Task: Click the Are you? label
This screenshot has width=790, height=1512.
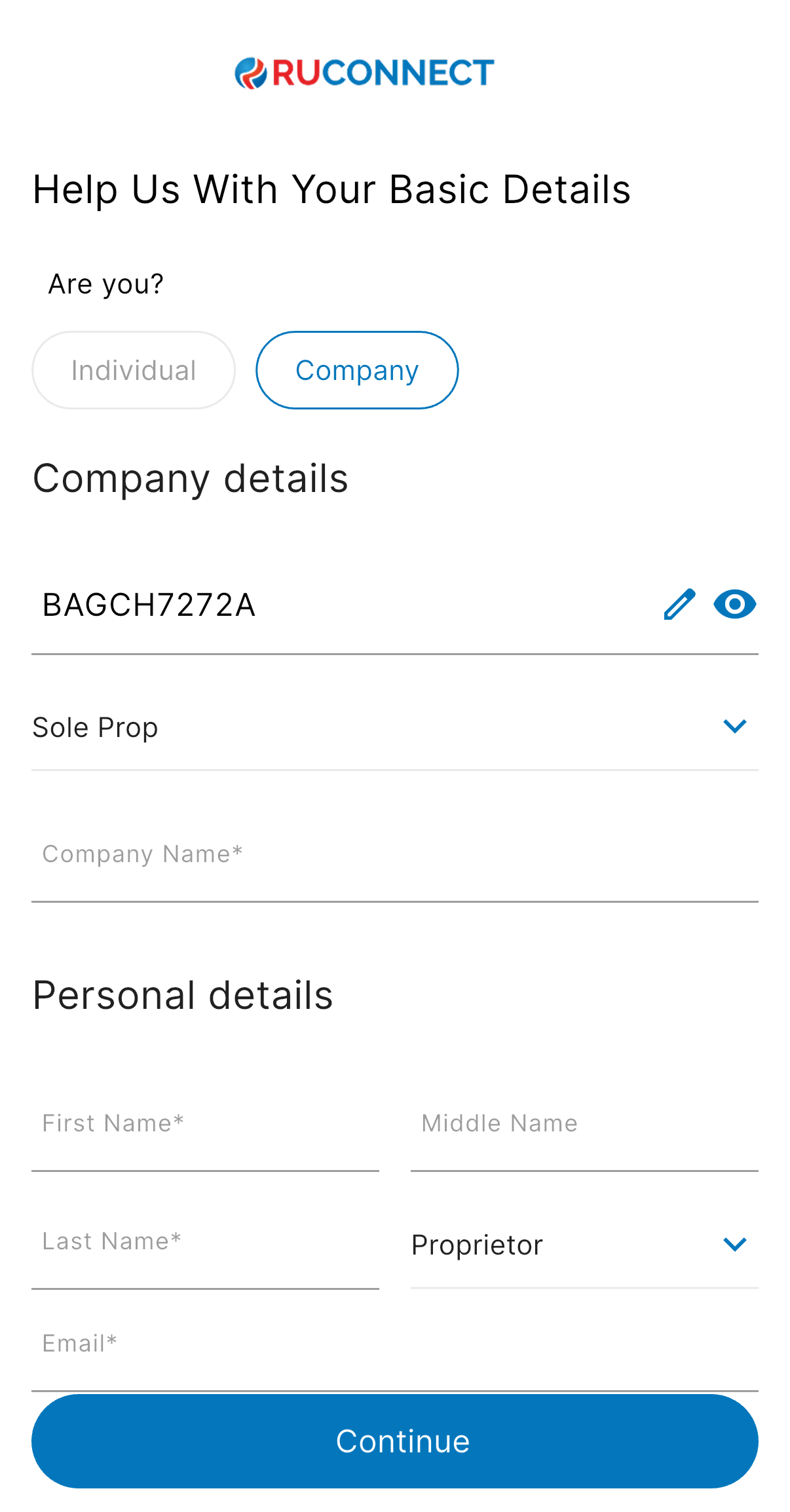Action: pyautogui.click(x=105, y=284)
